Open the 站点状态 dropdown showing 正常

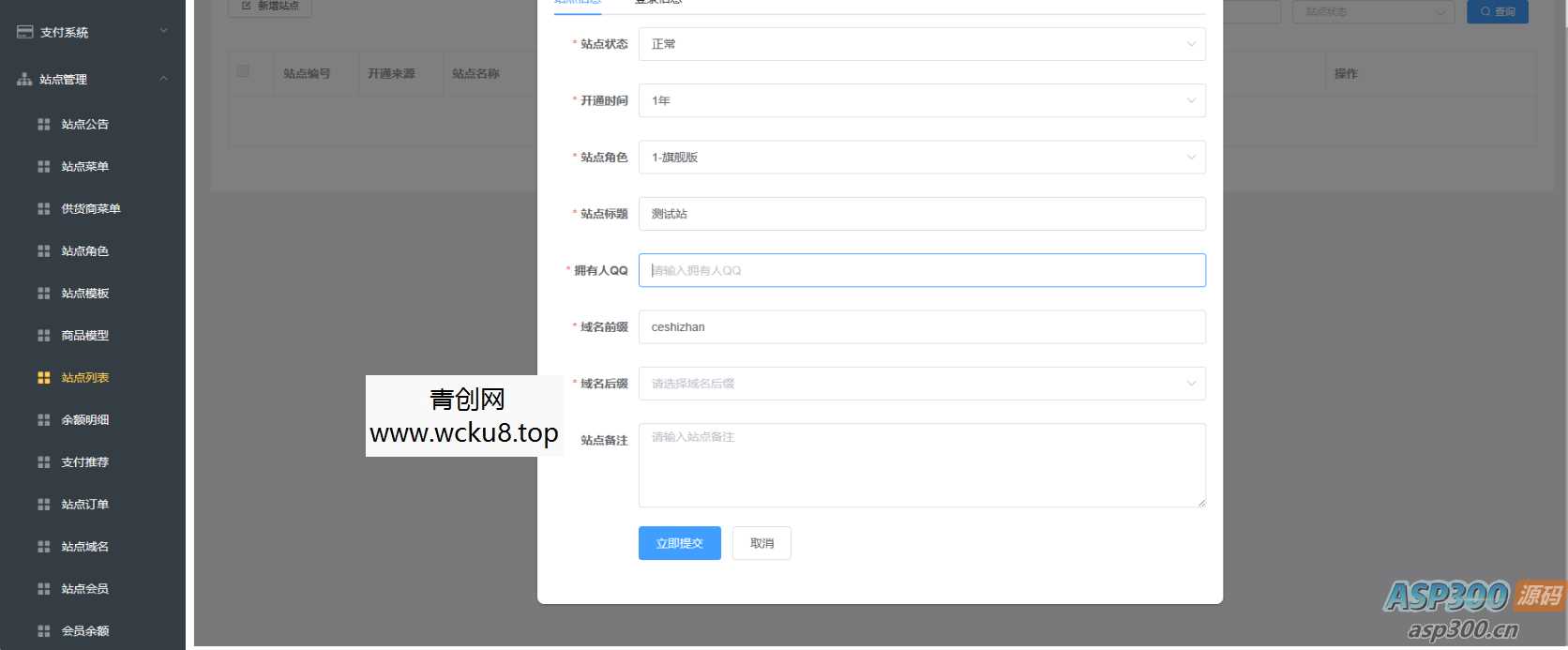922,44
